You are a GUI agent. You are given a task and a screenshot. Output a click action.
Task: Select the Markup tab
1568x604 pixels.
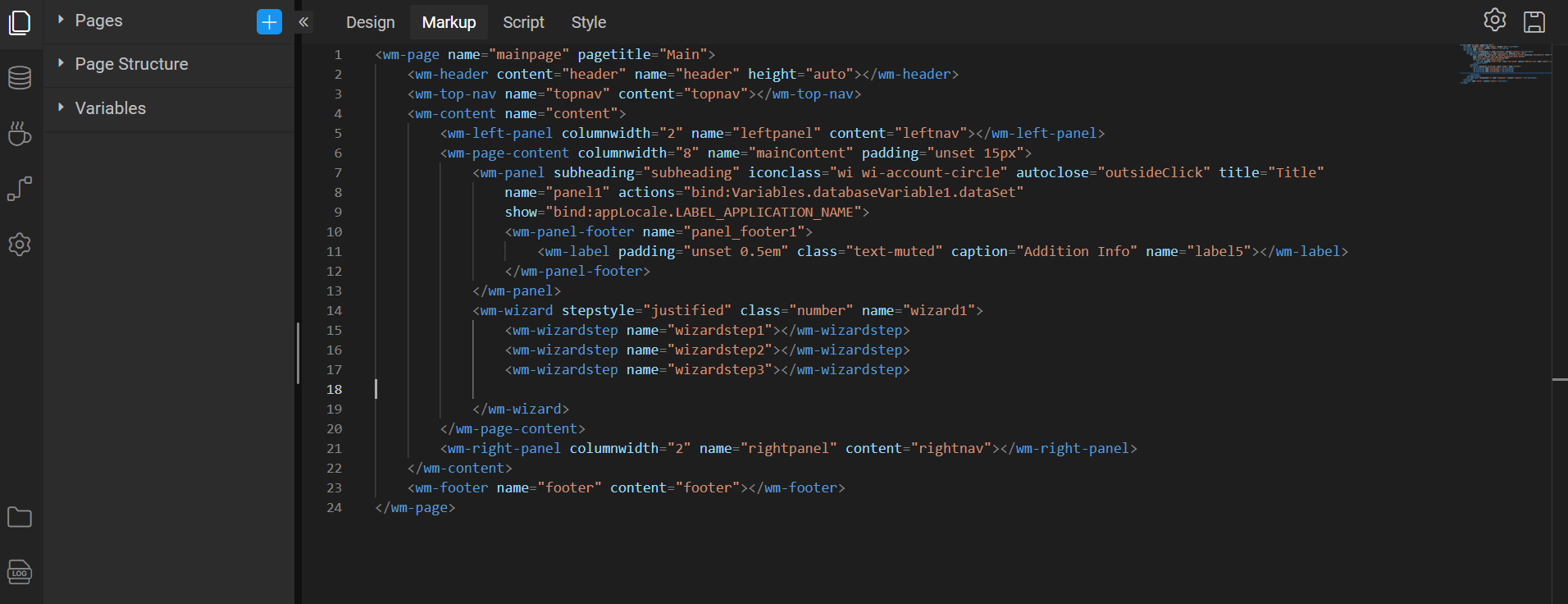pyautogui.click(x=449, y=22)
